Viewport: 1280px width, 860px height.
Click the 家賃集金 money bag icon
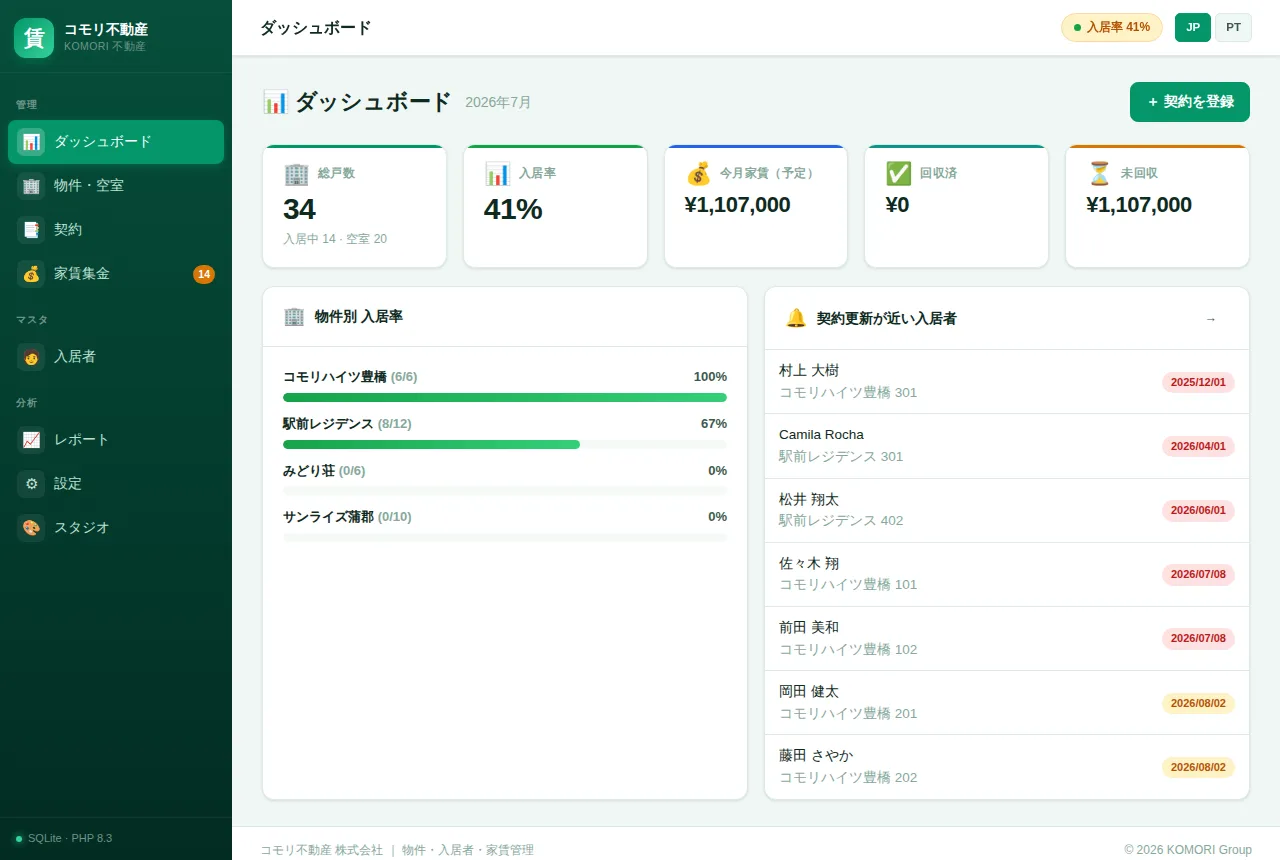coord(31,274)
